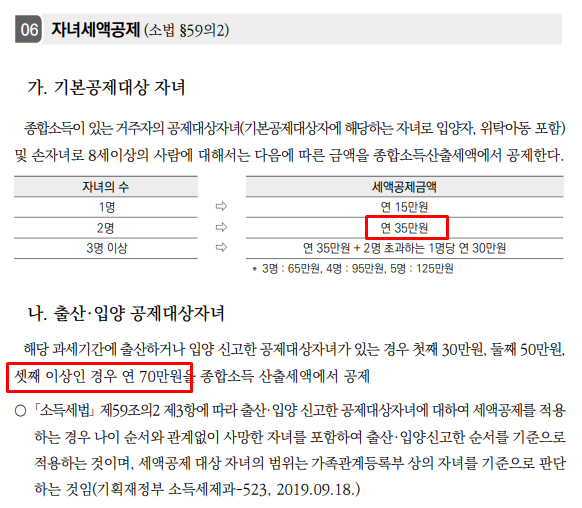Click the cell "연 35만원 + 2명 초과하는 1명당 연 30만원"

(x=404, y=248)
